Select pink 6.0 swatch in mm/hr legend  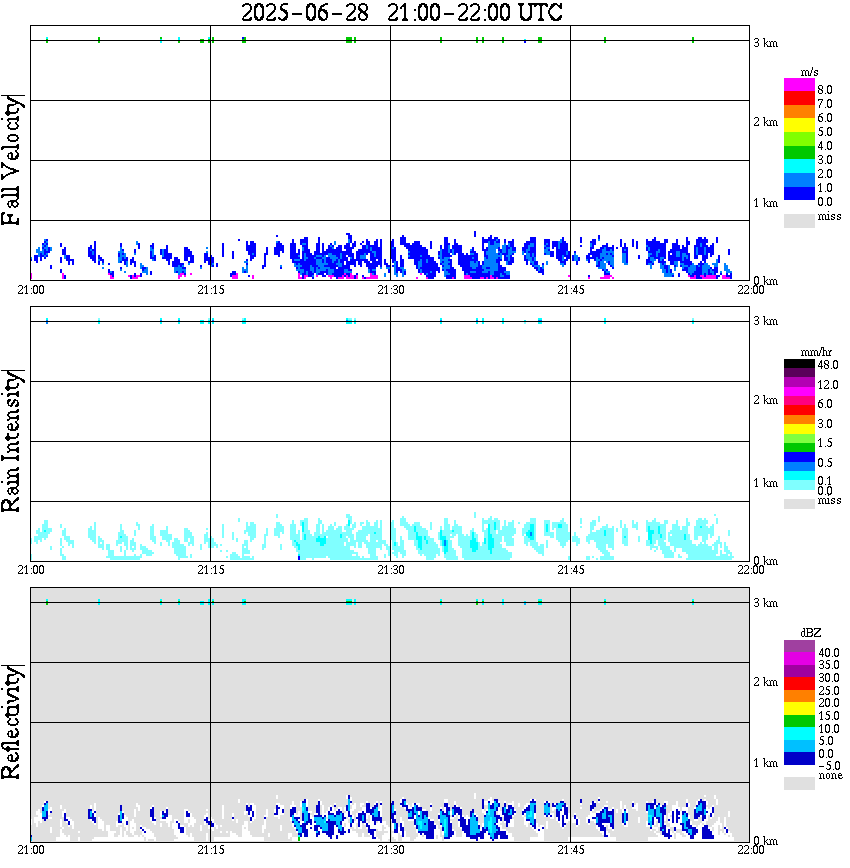[x=799, y=401]
